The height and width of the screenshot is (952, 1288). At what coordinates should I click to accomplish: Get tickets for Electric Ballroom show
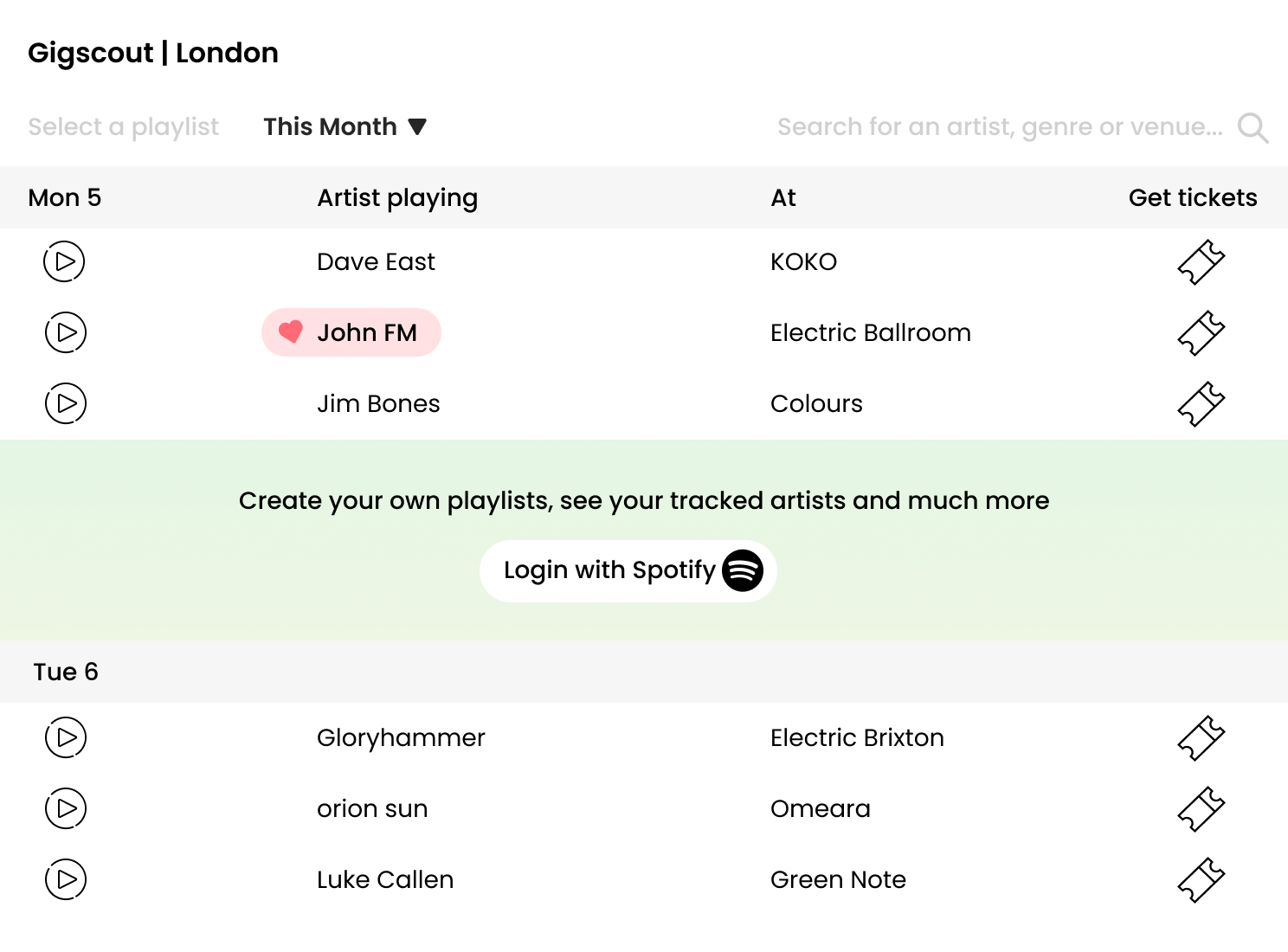(1201, 333)
